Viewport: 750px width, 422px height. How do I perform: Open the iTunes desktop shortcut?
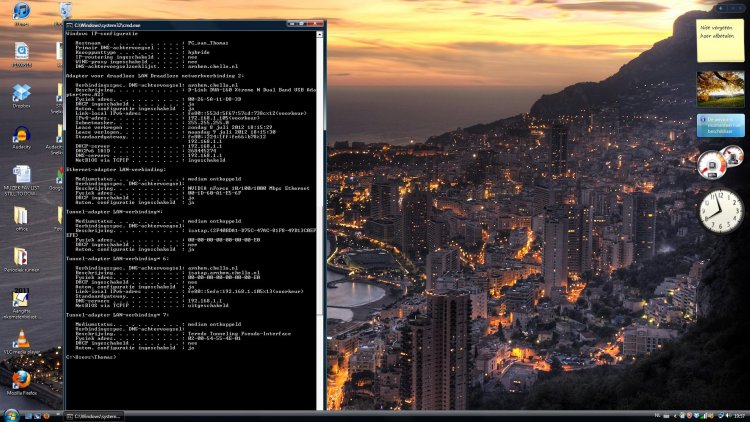tap(21, 13)
